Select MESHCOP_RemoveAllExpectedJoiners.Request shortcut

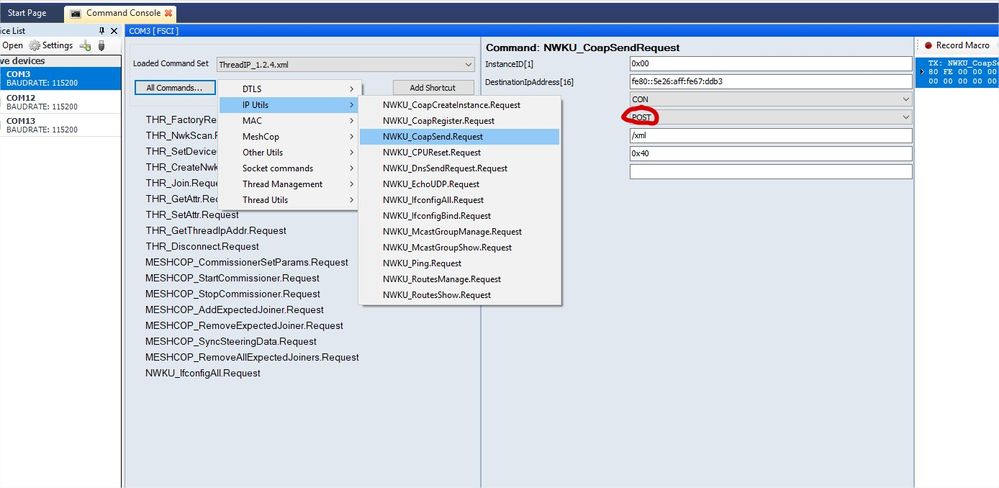coord(252,357)
